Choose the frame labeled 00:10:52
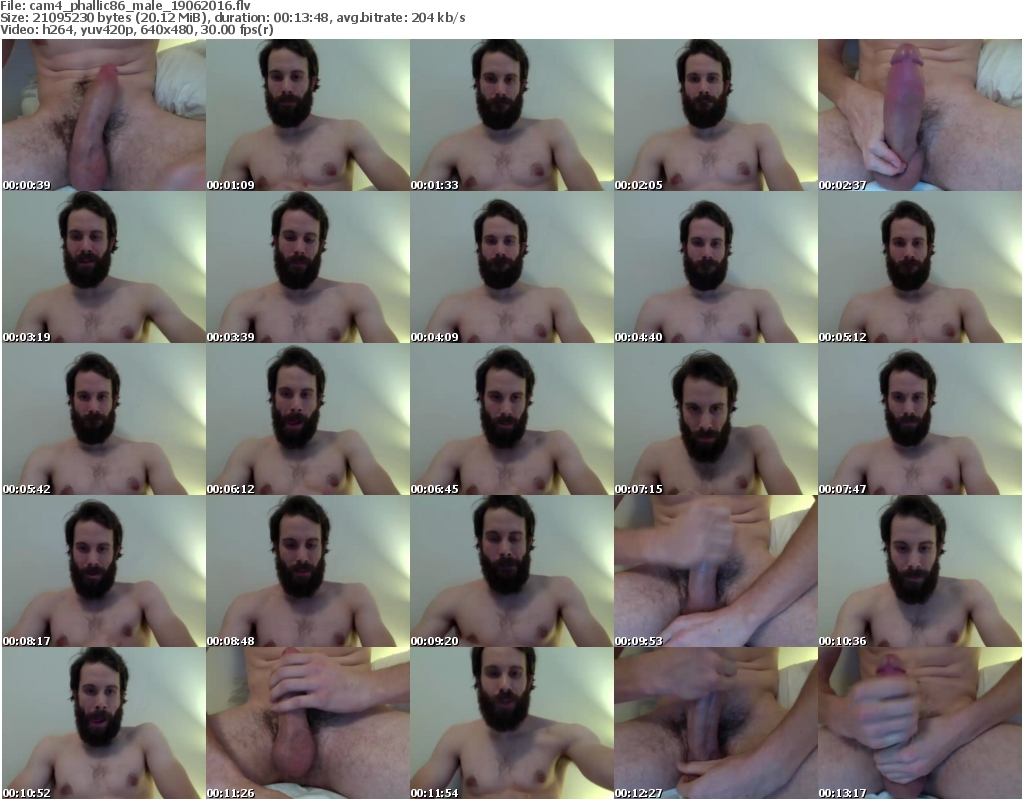1024x799 pixels. [104, 723]
